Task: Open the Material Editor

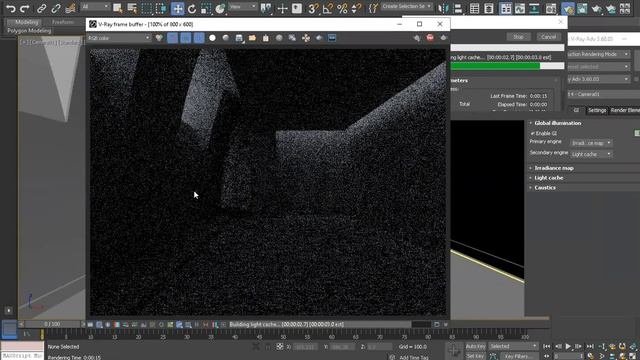Action: (x=551, y=8)
